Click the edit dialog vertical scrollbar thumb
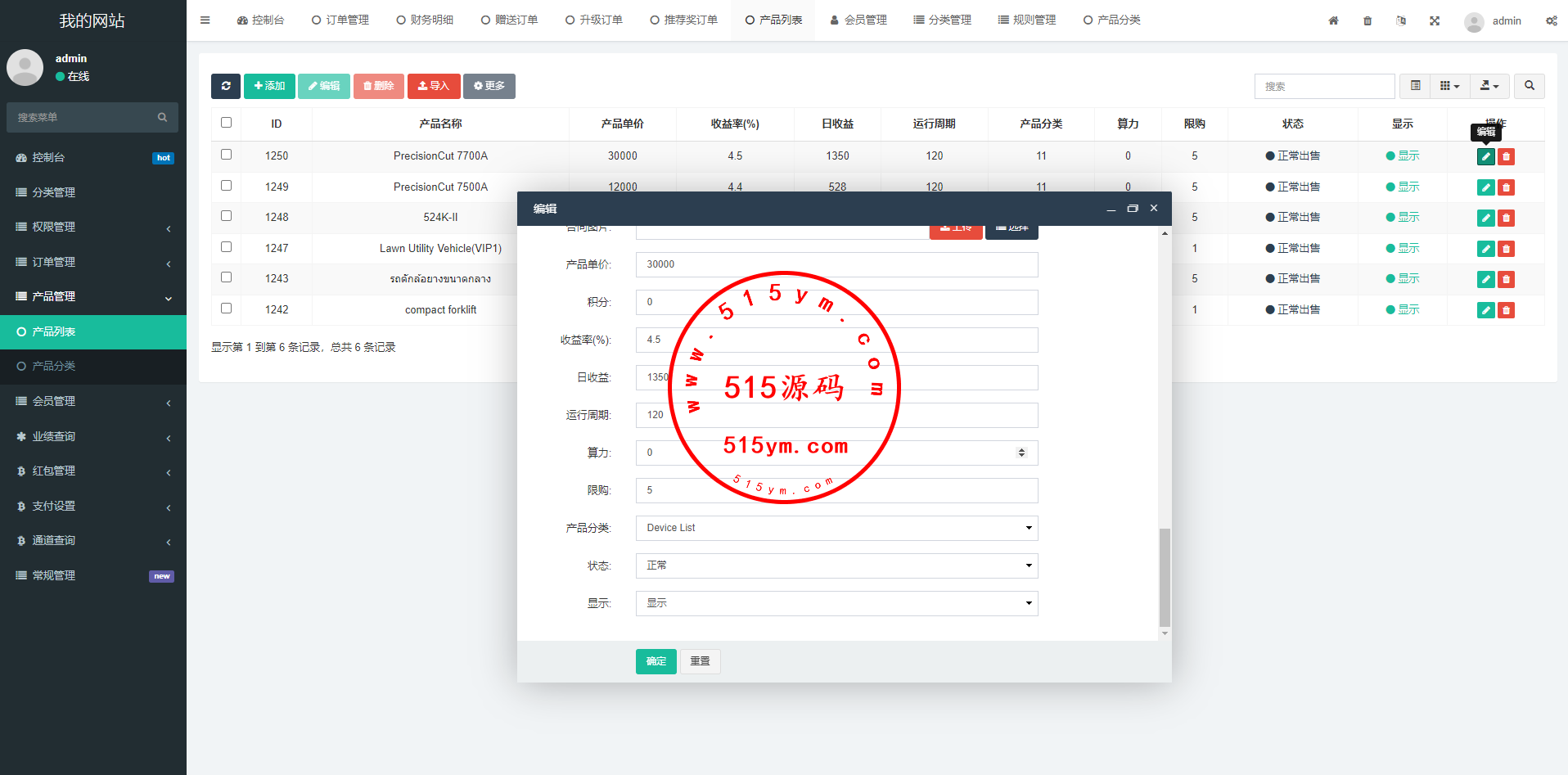1568x775 pixels. tap(1165, 577)
